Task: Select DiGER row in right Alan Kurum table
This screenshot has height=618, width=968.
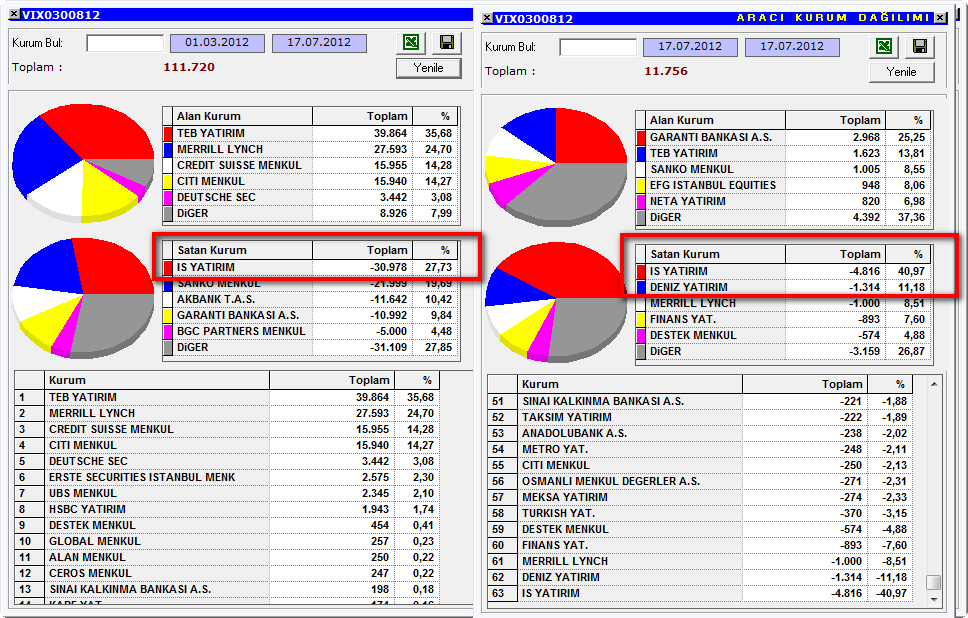Action: [784, 217]
